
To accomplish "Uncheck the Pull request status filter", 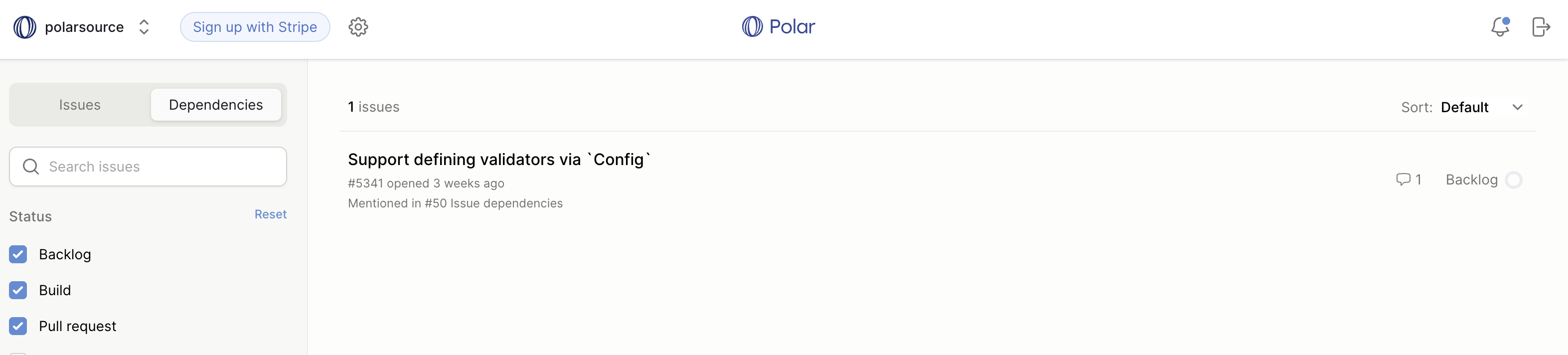I will [x=17, y=326].
